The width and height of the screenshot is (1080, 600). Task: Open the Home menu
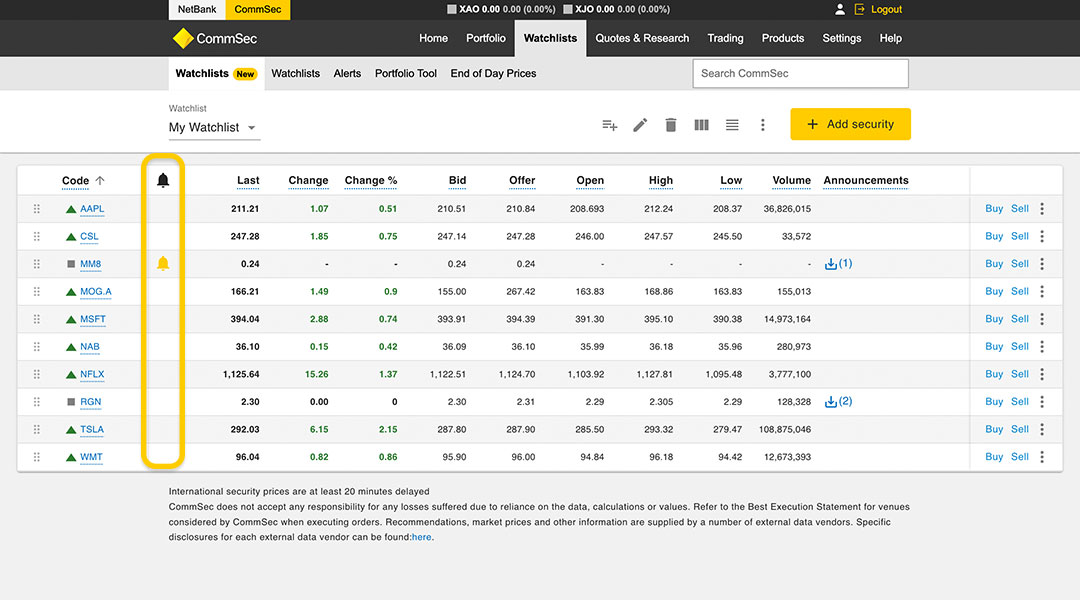(x=433, y=38)
